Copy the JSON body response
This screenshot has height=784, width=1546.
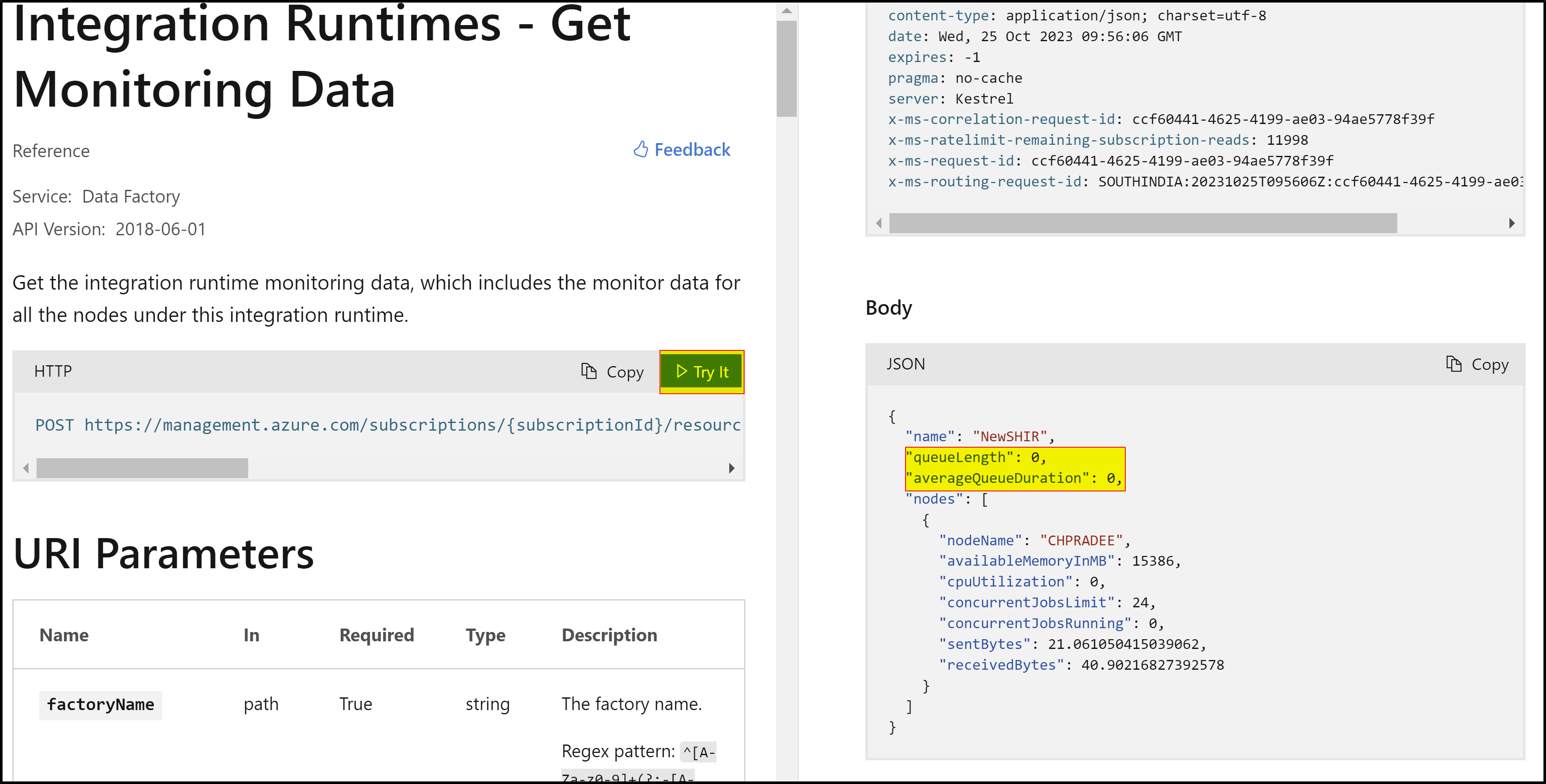(x=1477, y=364)
